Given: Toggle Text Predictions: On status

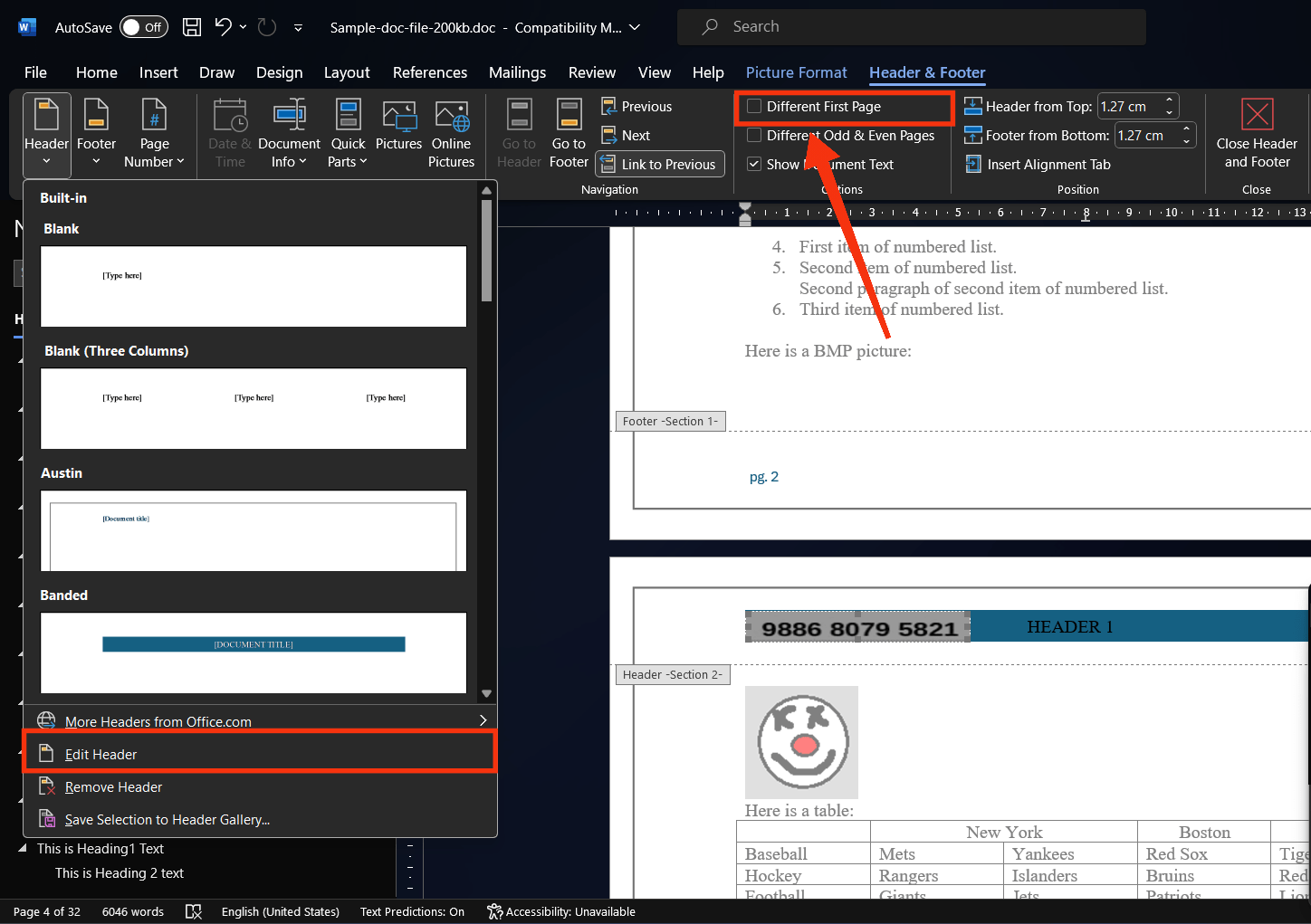Looking at the screenshot, I should coord(412,911).
